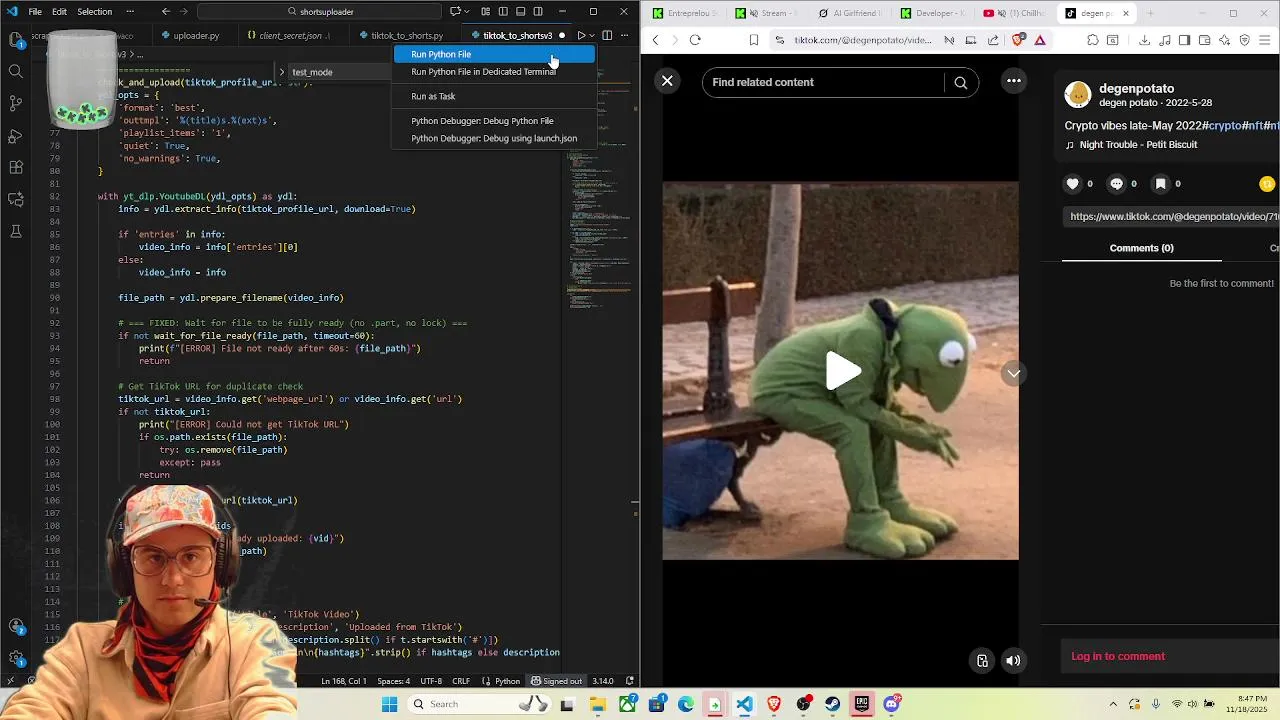1280x720 pixels.
Task: Change line endings via CRLF status item
Action: click(461, 681)
